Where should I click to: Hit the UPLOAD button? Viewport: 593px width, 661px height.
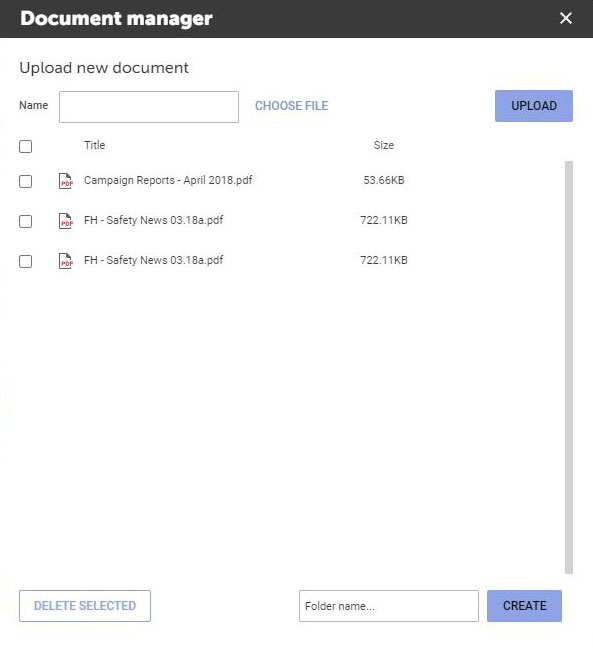(x=534, y=106)
